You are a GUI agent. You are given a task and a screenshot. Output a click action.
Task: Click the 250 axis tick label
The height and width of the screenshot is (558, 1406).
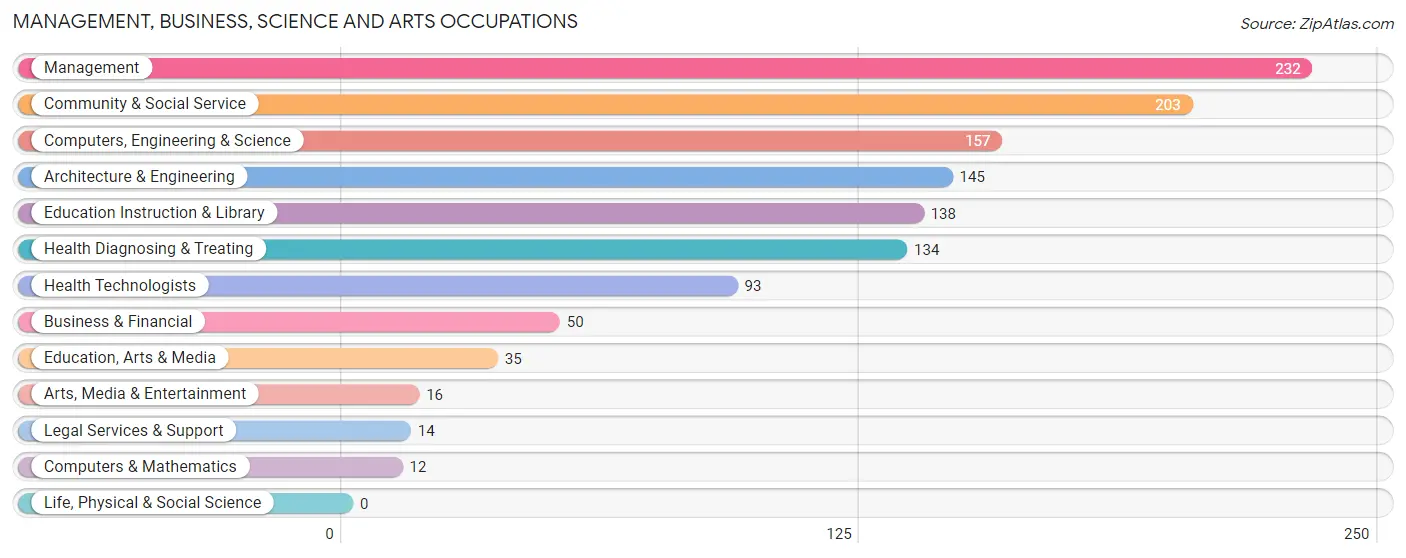(x=1356, y=534)
